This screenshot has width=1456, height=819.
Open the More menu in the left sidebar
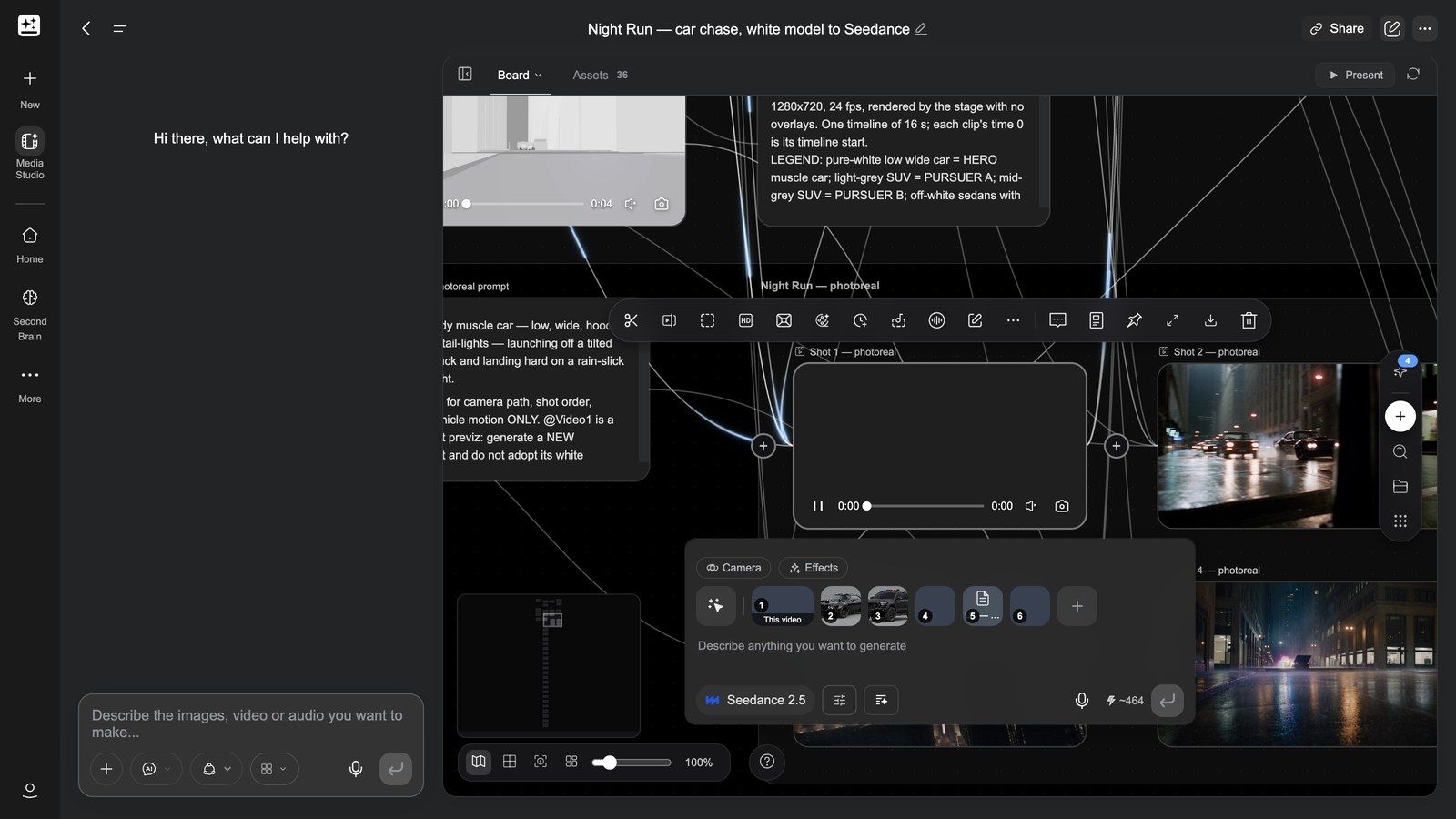pyautogui.click(x=30, y=385)
